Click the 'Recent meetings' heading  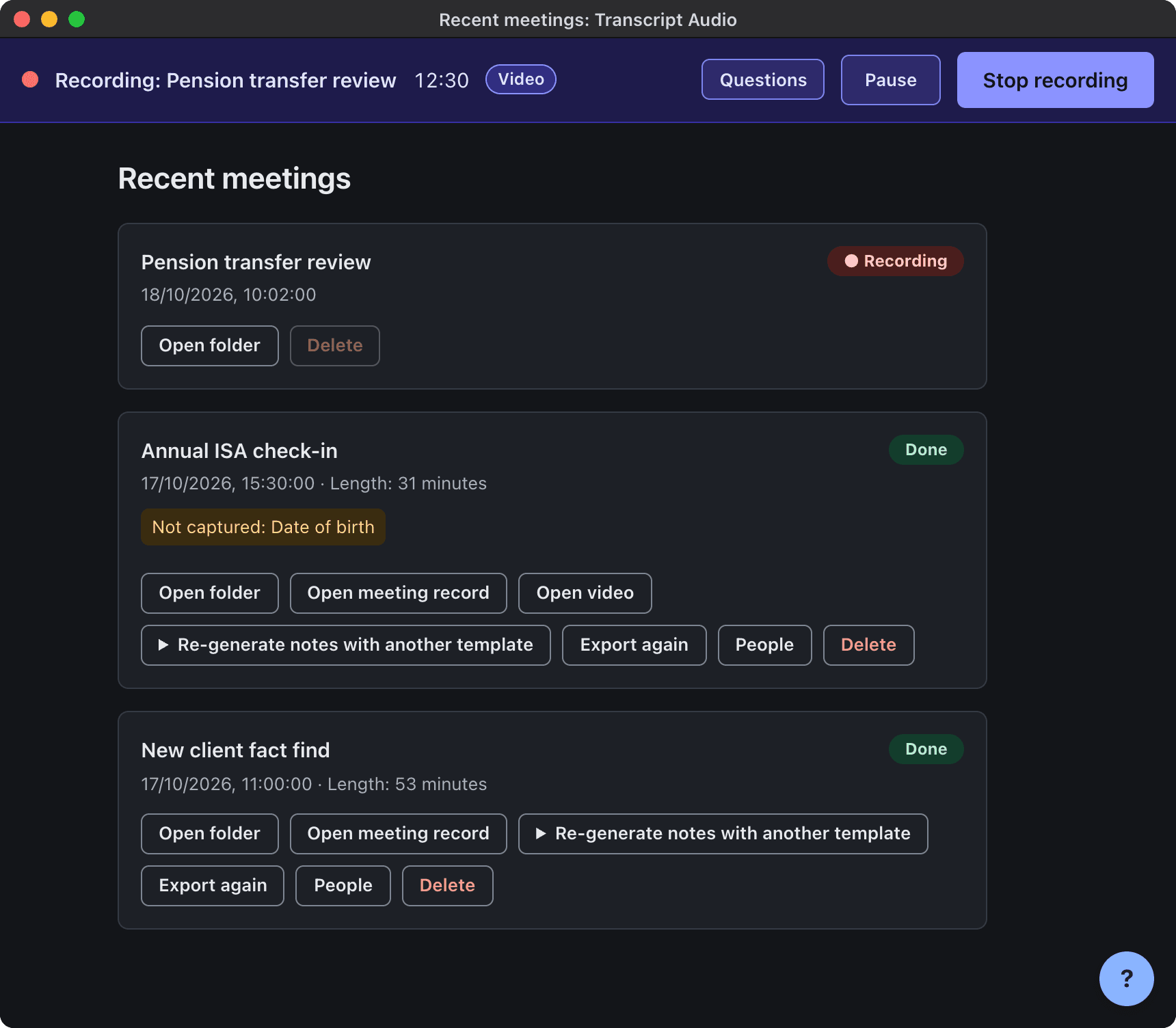click(x=235, y=178)
